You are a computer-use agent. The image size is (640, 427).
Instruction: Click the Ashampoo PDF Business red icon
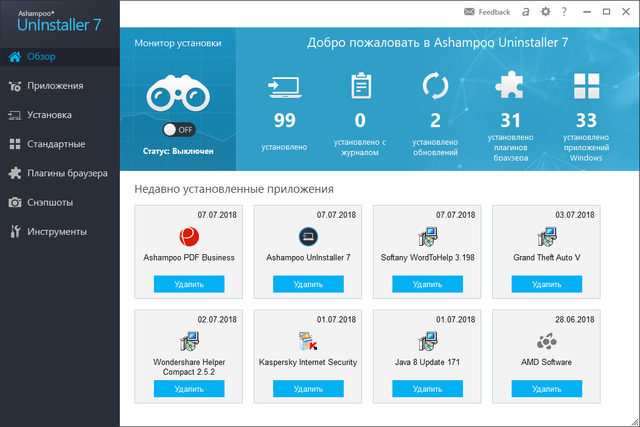189,237
